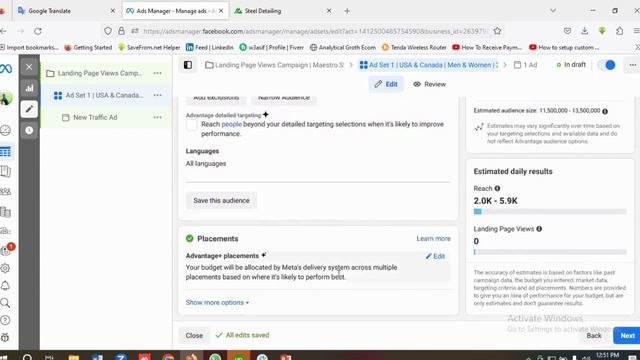Bookmark this page with star icon
The image size is (640, 360).
[x=497, y=31]
